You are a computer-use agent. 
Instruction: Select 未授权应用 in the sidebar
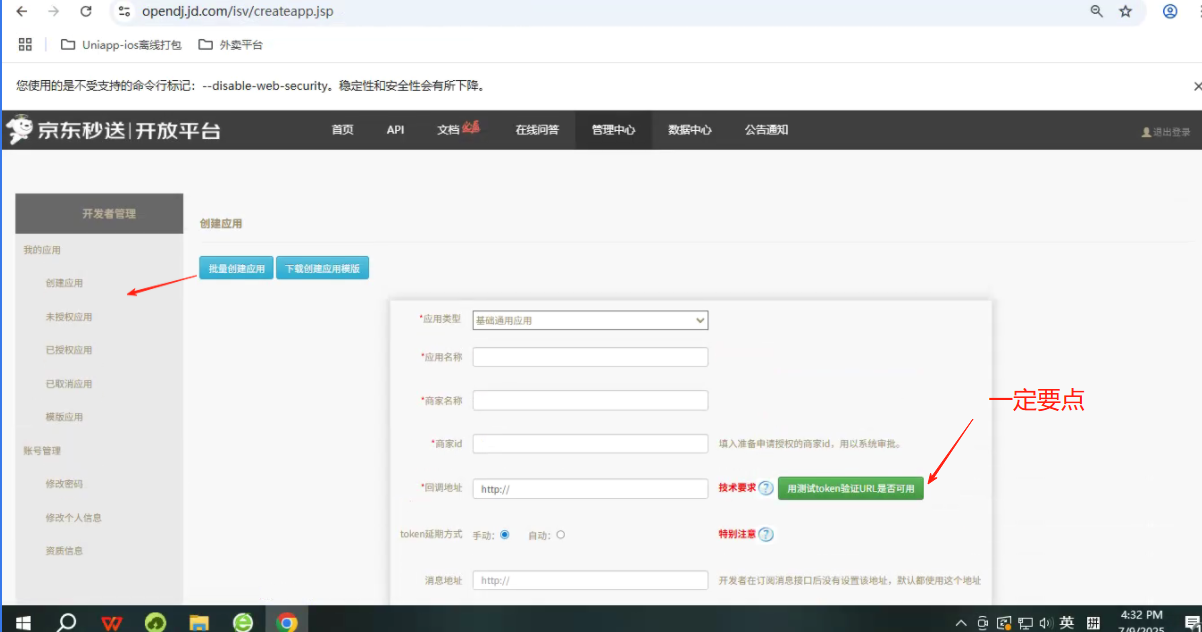pyautogui.click(x=69, y=317)
